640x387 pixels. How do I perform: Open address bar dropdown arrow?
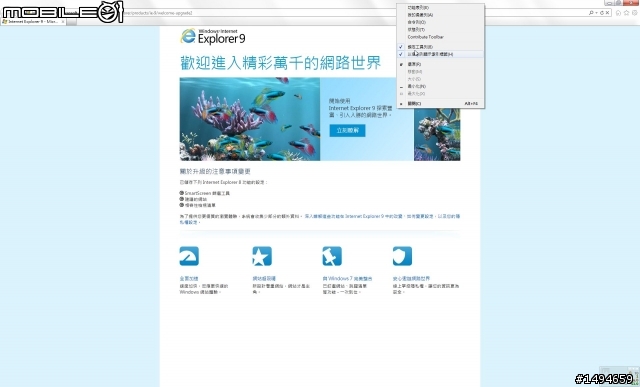tap(596, 13)
